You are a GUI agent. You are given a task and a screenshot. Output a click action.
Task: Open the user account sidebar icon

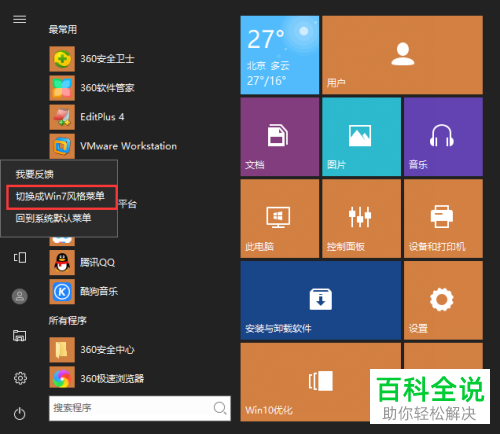(20, 296)
